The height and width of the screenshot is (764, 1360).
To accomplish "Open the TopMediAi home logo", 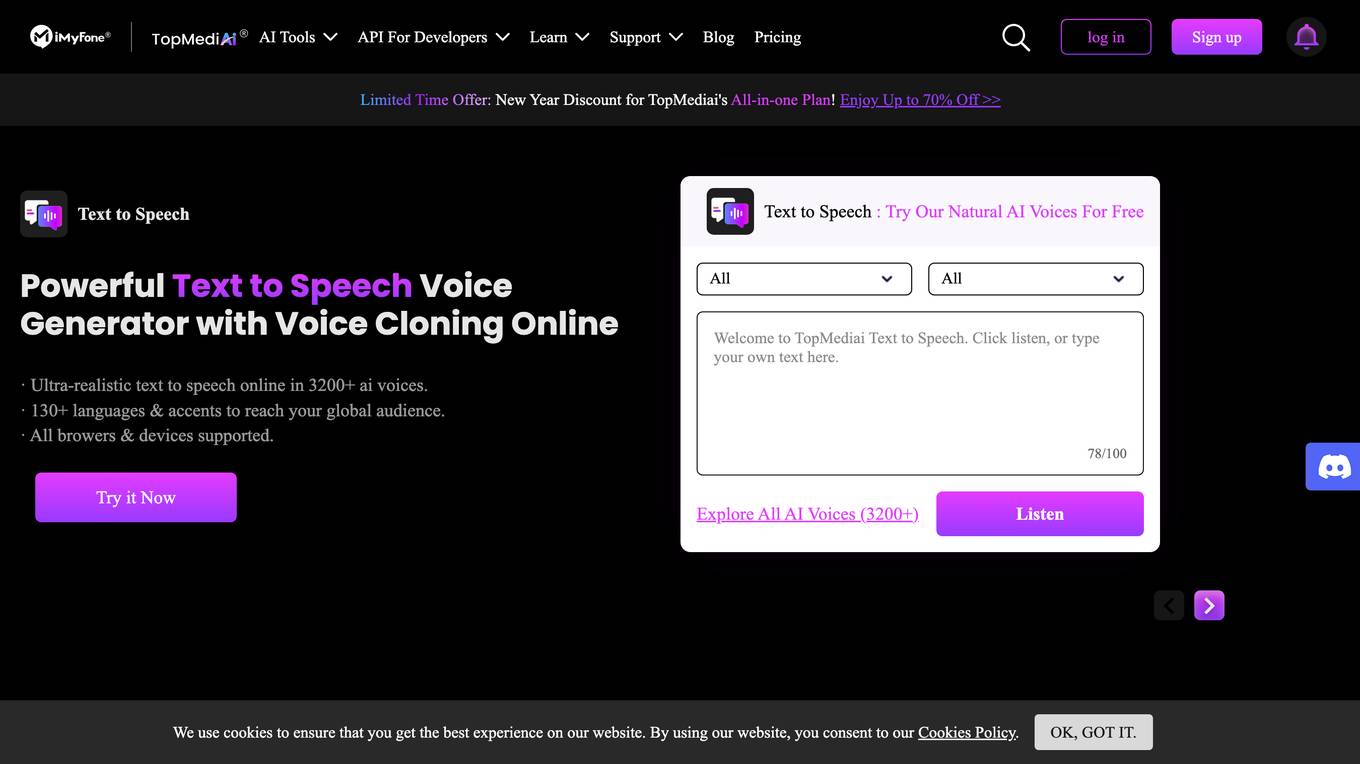I will (199, 38).
